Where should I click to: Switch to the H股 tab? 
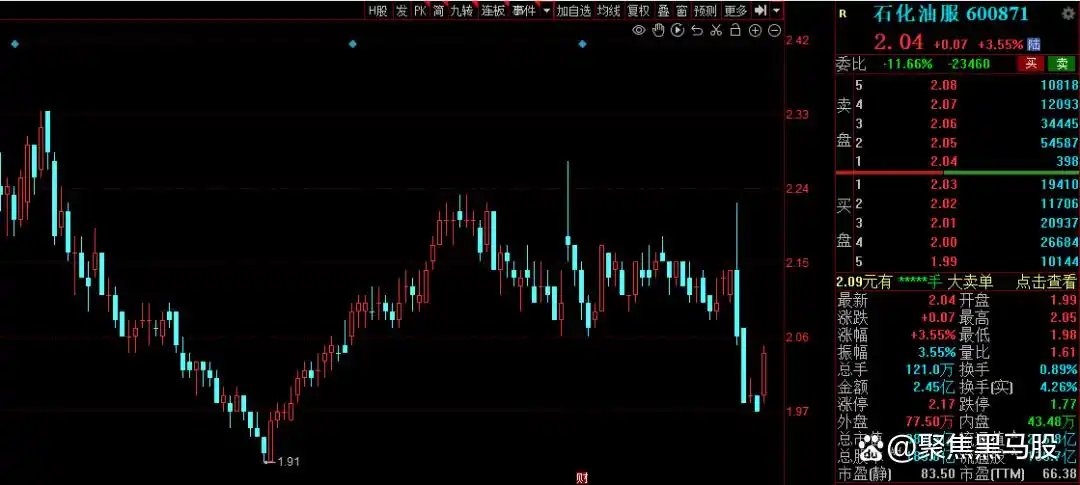tap(377, 10)
